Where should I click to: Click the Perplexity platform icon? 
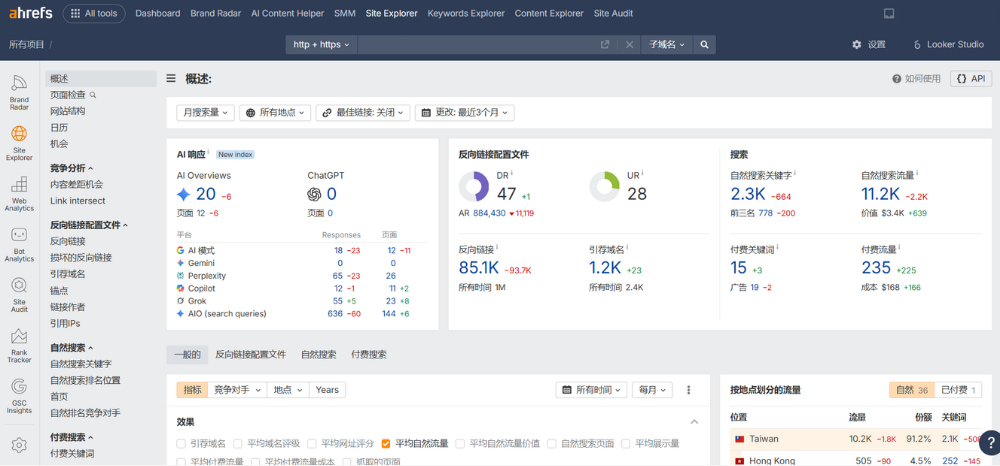[x=180, y=276]
